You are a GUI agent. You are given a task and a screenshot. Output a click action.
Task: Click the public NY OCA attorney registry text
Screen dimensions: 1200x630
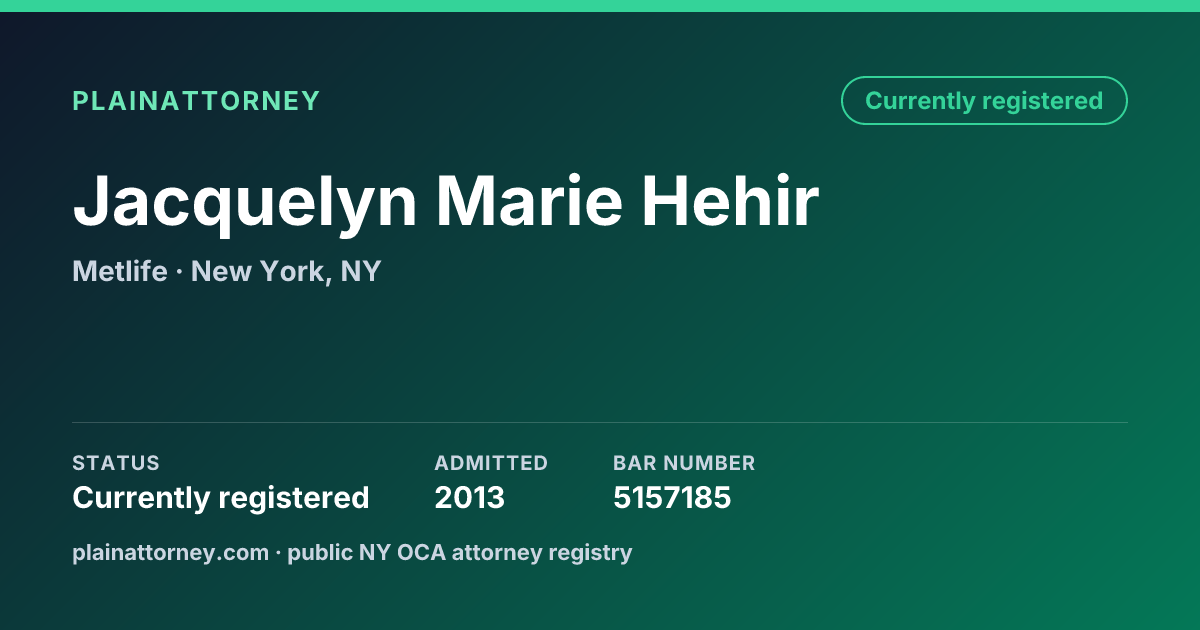(x=460, y=552)
